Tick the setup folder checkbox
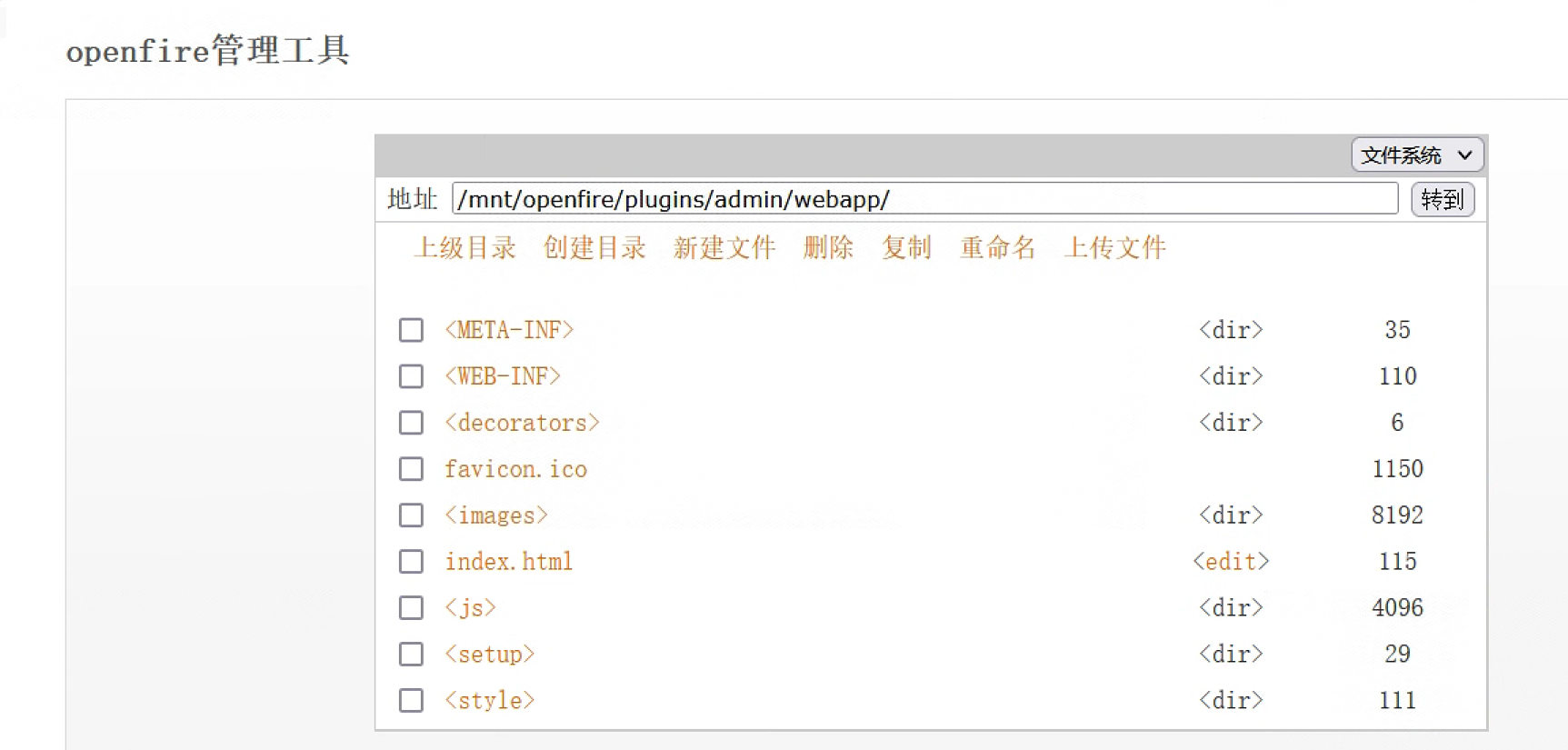This screenshot has height=750, width=1568. 411,655
